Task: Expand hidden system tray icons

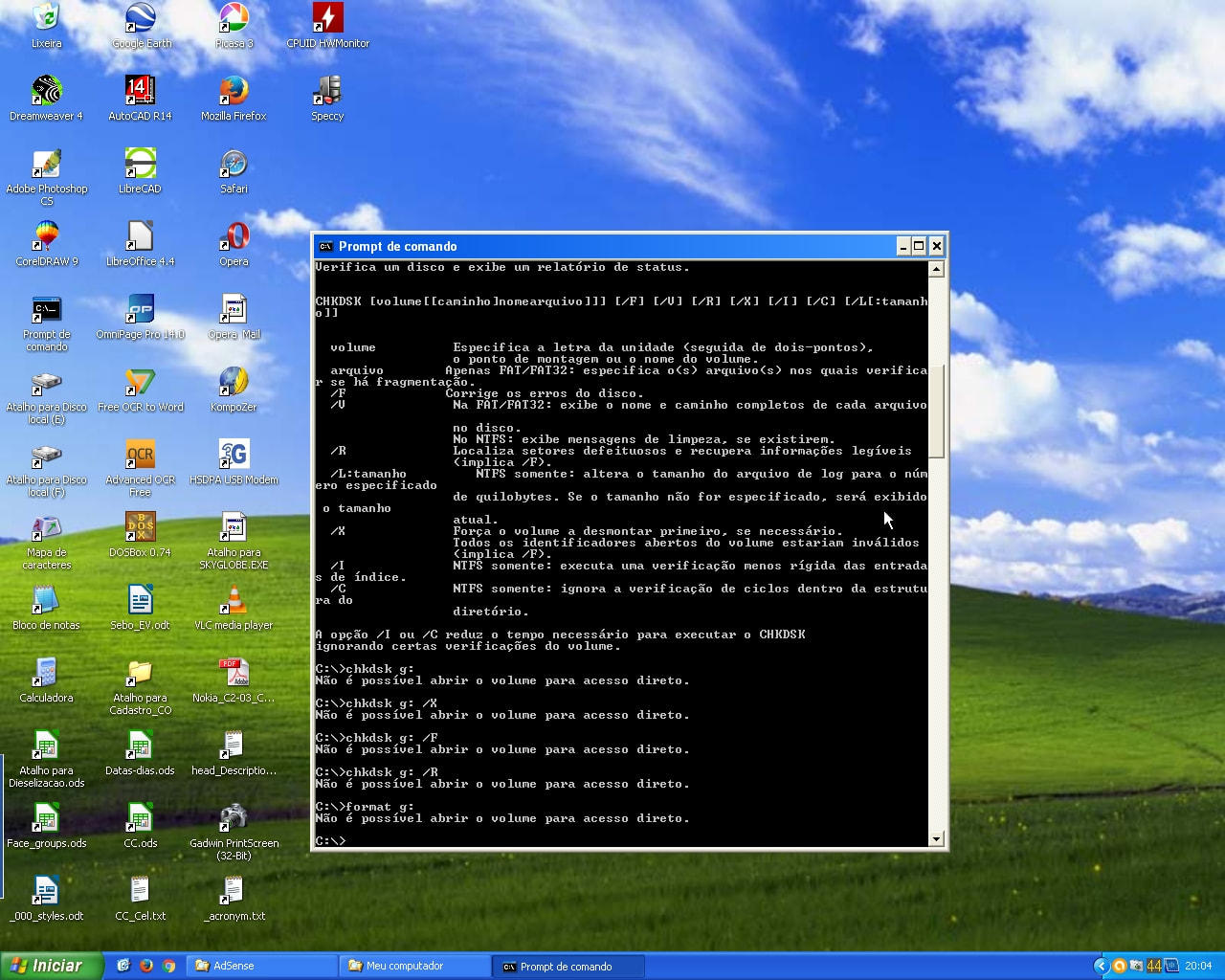Action: pos(1101,966)
